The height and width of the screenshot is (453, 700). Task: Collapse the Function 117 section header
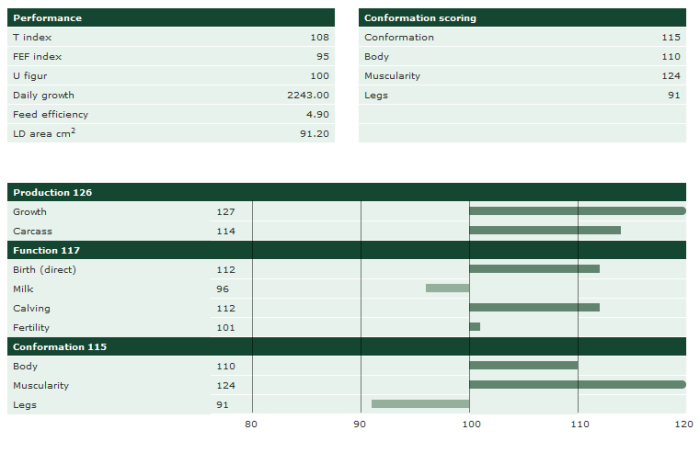coord(46,250)
